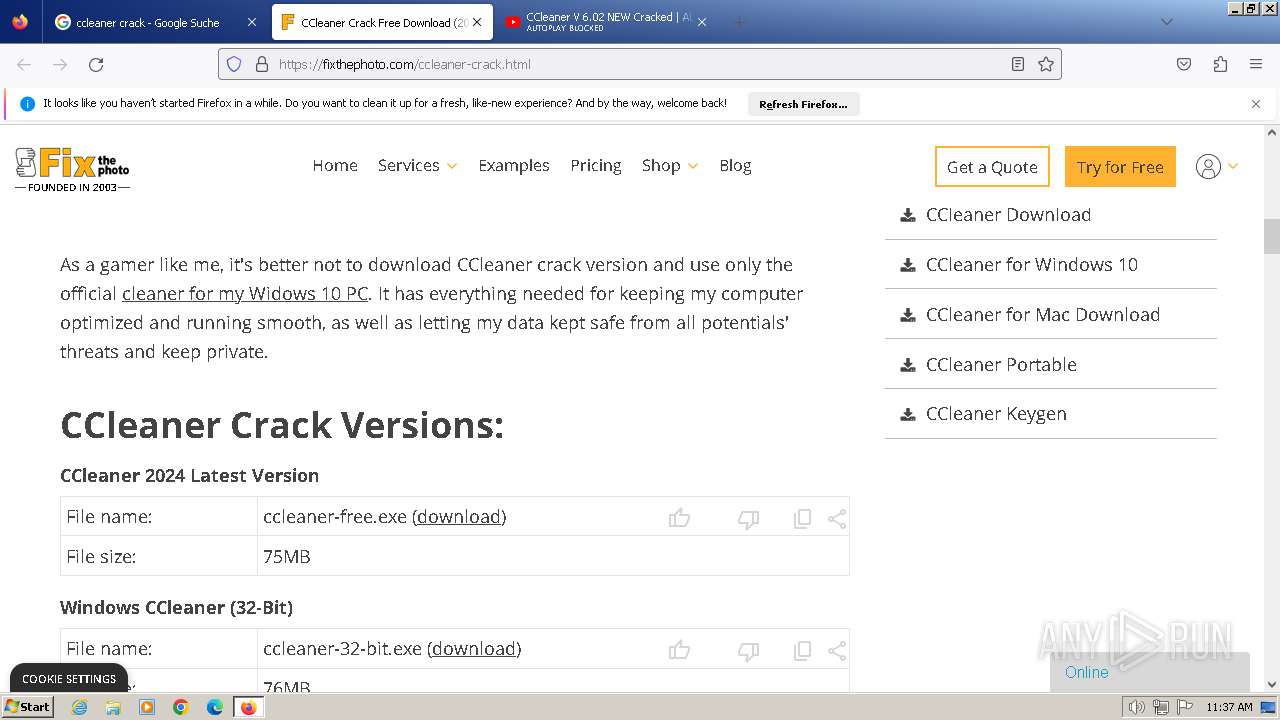The image size is (1280, 720).
Task: Launch Chrome from the taskbar
Action: click(181, 707)
